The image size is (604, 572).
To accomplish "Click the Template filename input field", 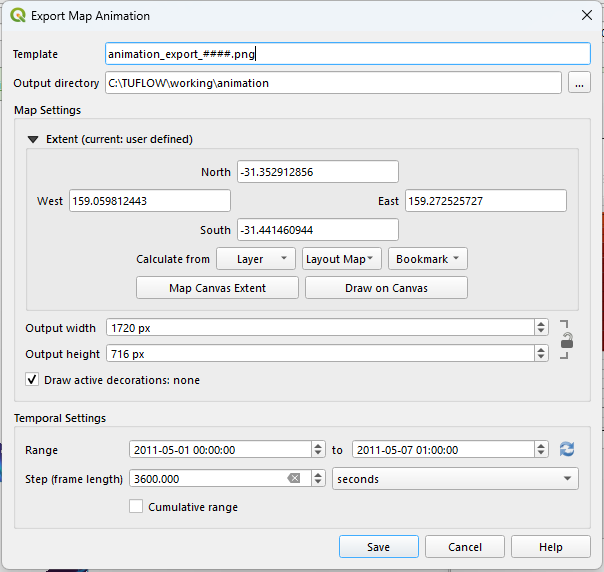I will pyautogui.click(x=347, y=54).
